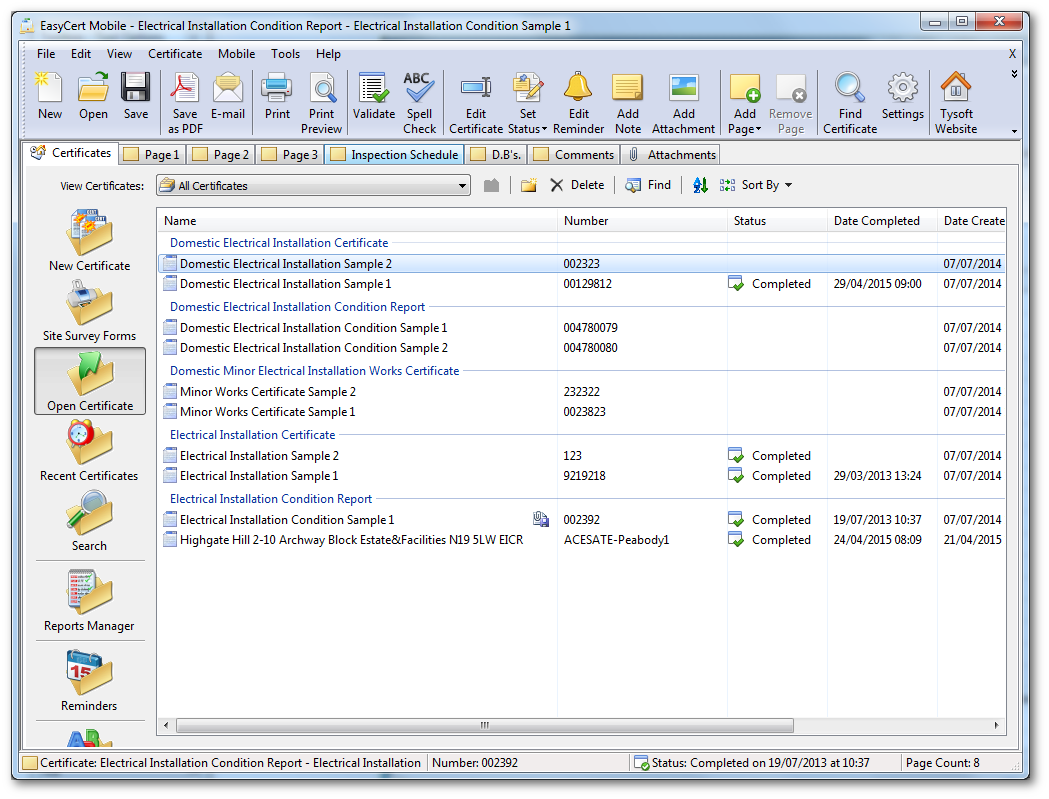Save using the floppy disk icon
The image size is (1049, 799).
[x=136, y=96]
